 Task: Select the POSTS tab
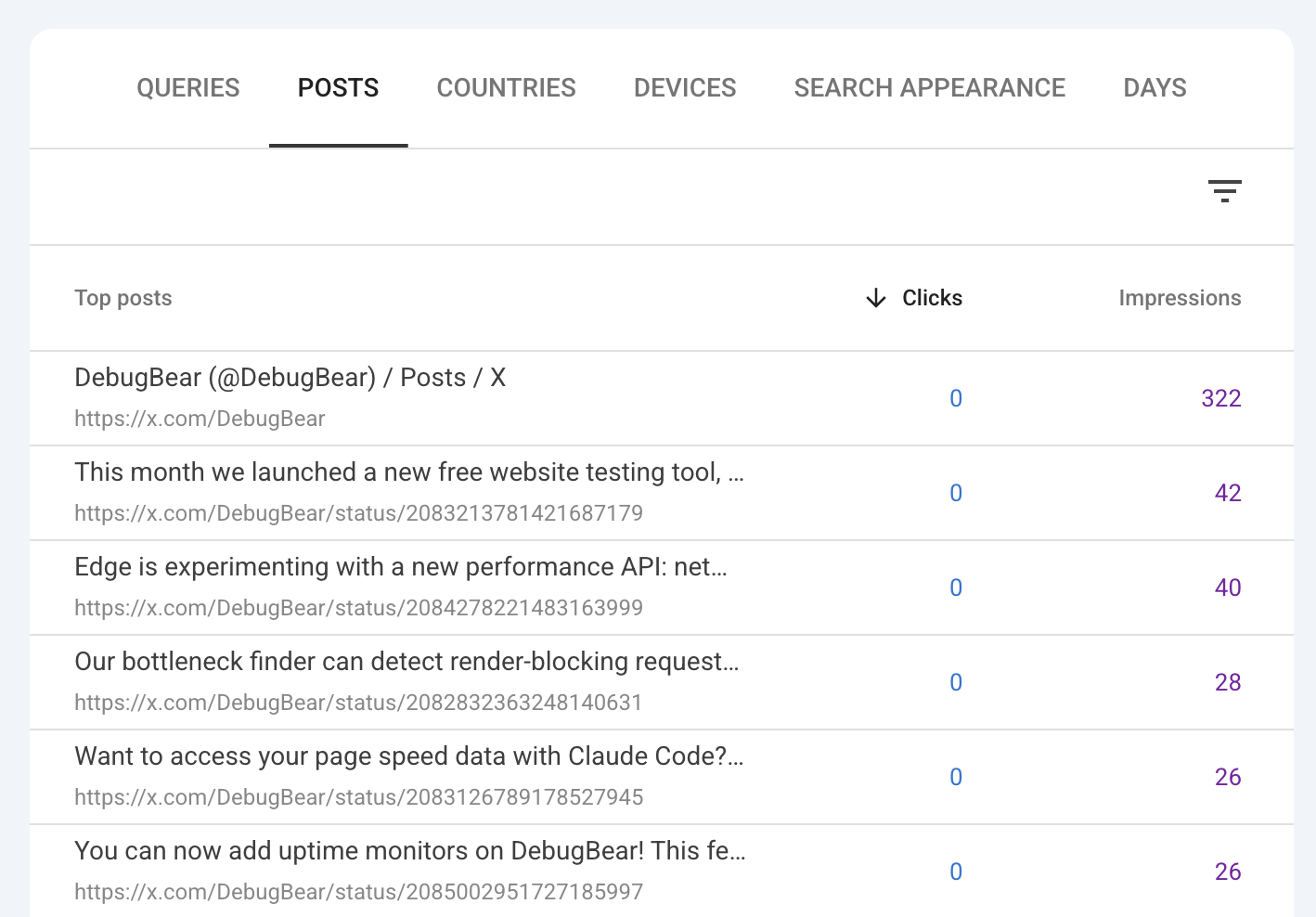coord(338,88)
